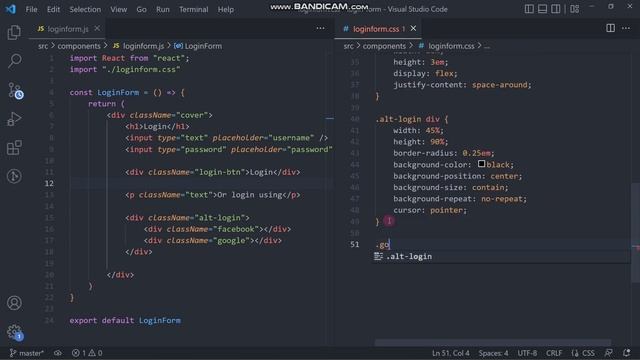Click the black color swatch on line 44
Viewport: 640px width, 360px height.
[482, 164]
